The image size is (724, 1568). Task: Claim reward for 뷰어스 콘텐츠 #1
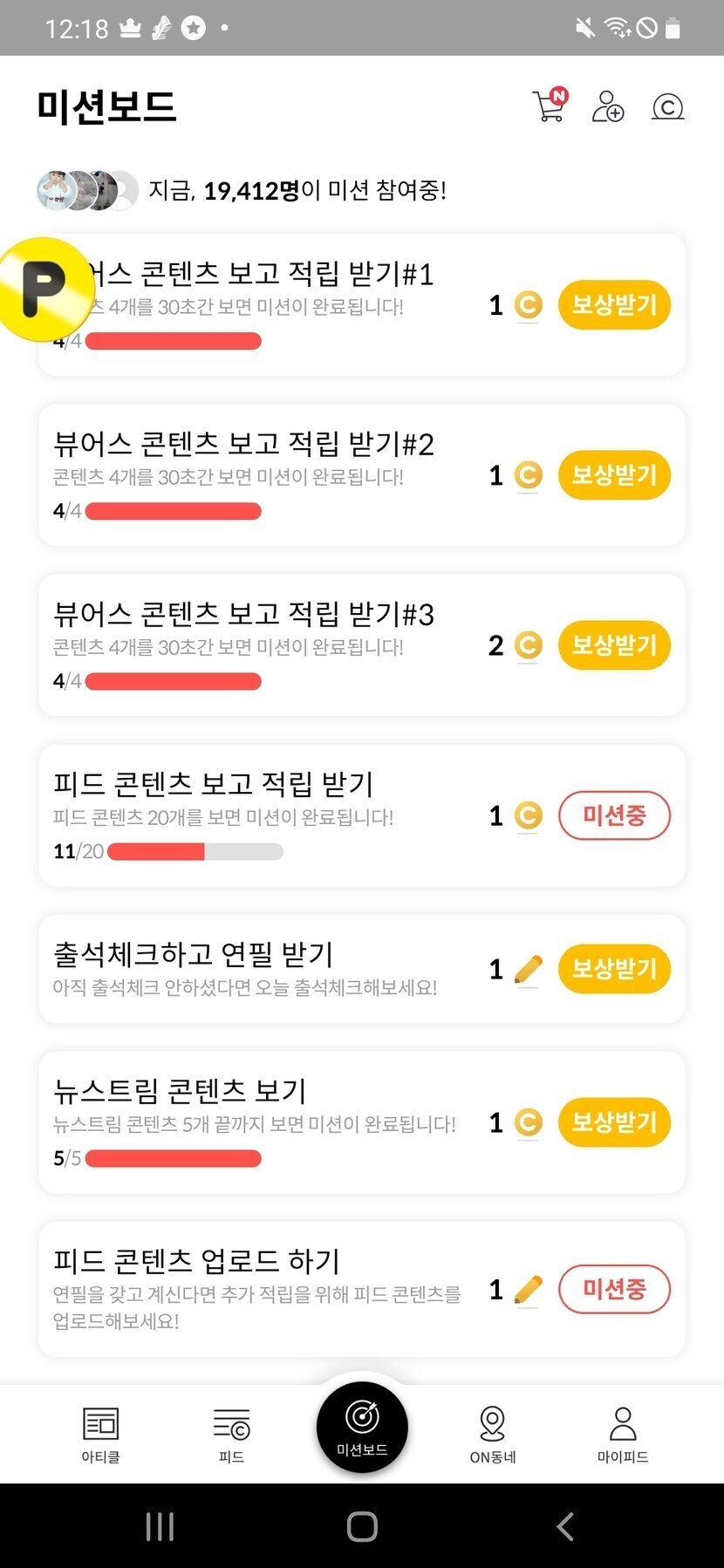614,305
